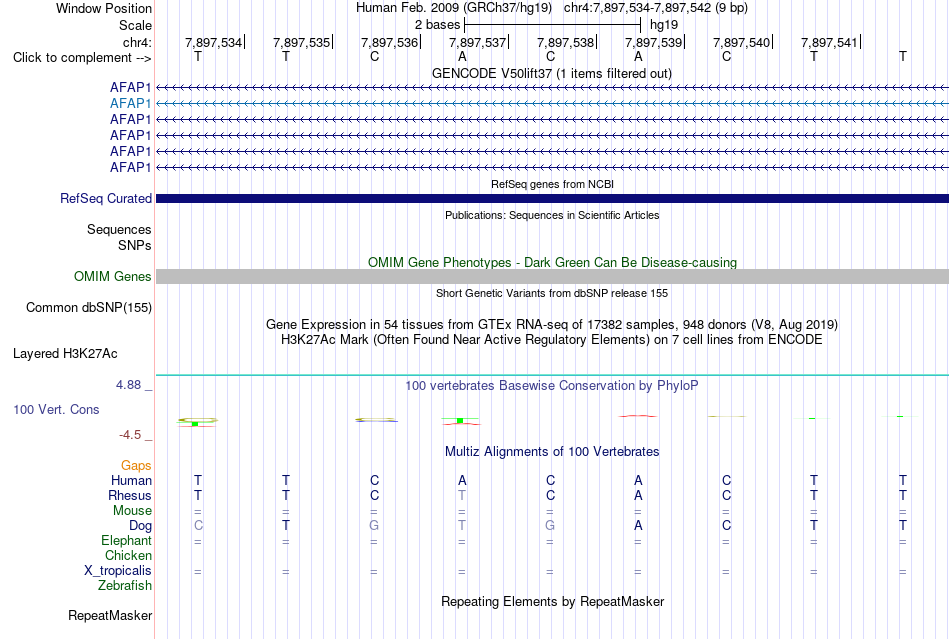Click the RepeatMasker track label

click(110, 615)
